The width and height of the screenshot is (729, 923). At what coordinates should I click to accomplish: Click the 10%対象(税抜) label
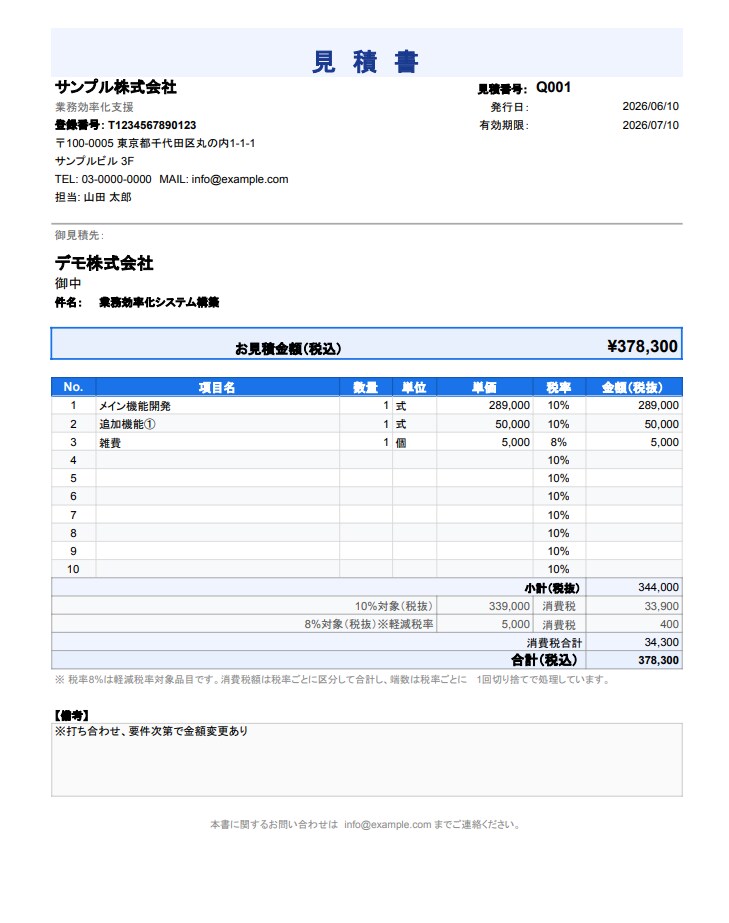pyautogui.click(x=394, y=606)
